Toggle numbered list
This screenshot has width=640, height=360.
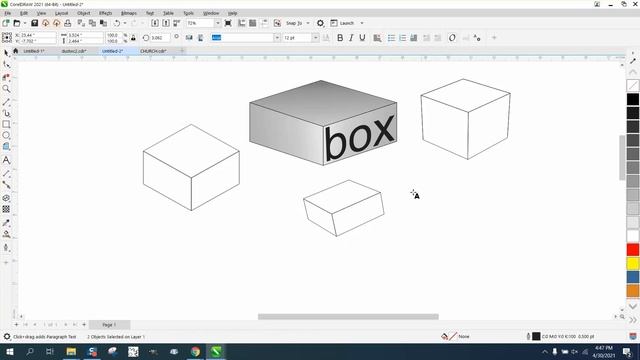pos(402,38)
